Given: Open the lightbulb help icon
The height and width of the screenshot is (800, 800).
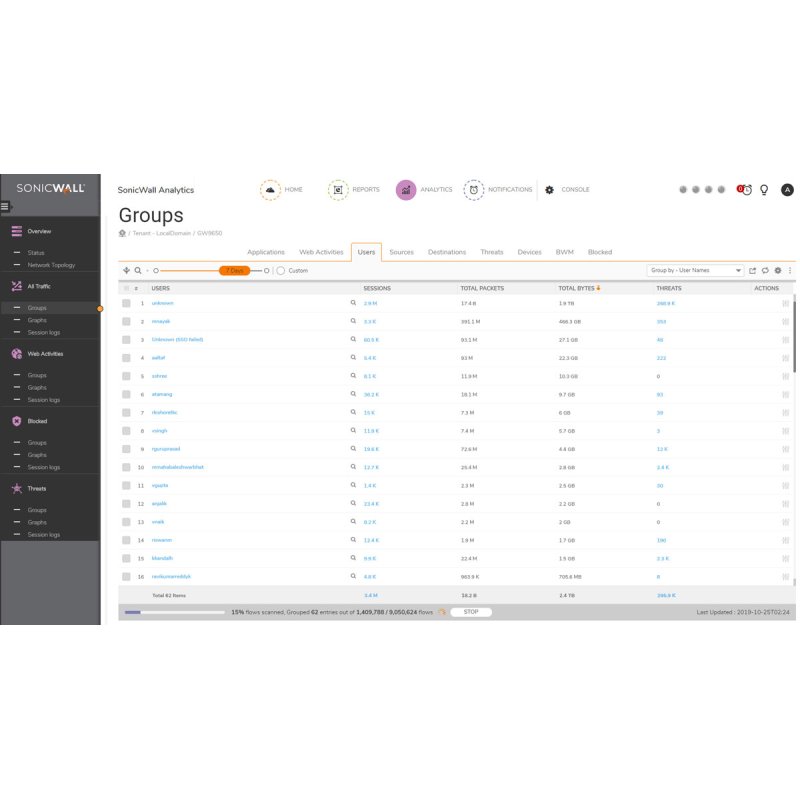Looking at the screenshot, I should coord(764,189).
